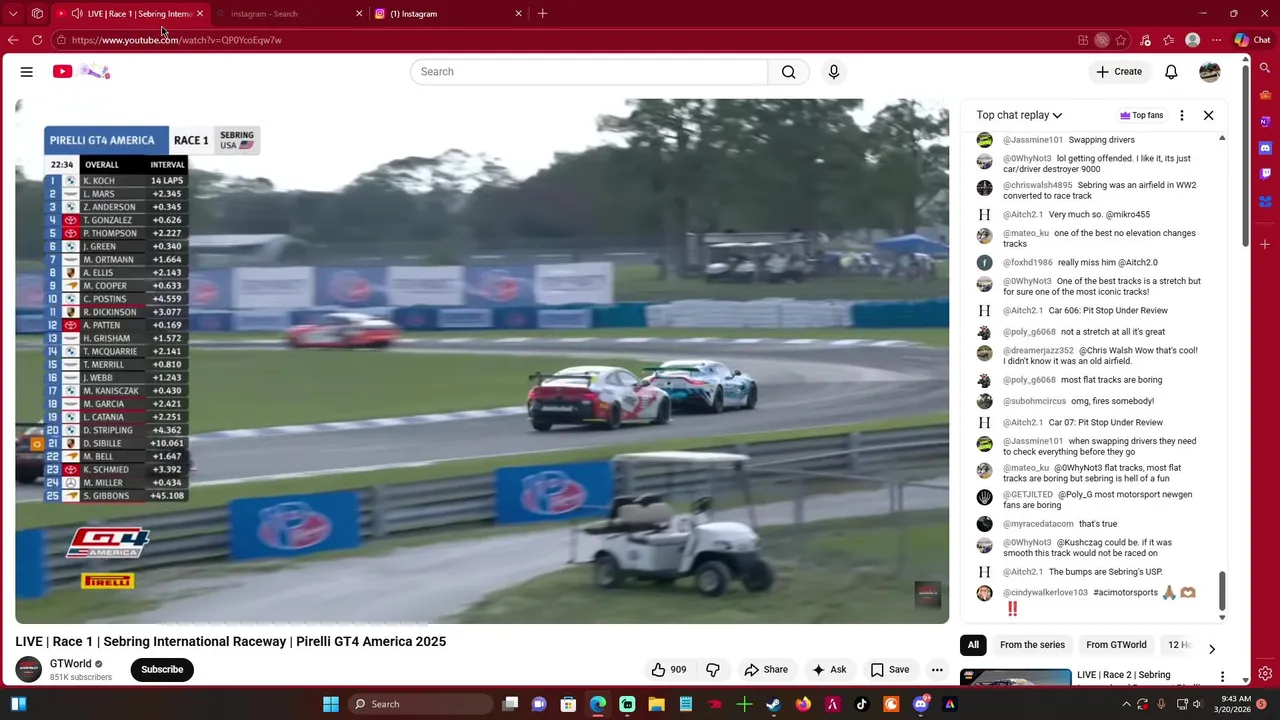Select the All filter chip

tap(973, 645)
